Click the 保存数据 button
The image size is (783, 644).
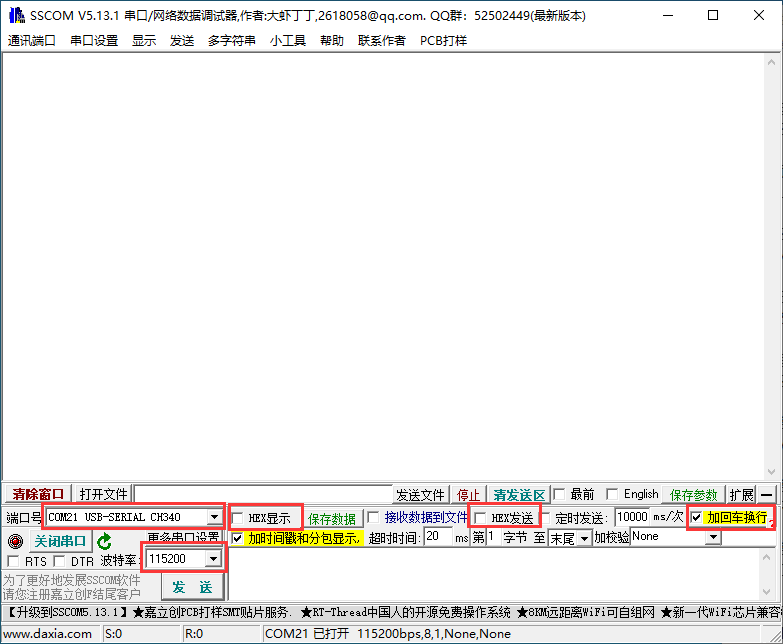(x=332, y=519)
